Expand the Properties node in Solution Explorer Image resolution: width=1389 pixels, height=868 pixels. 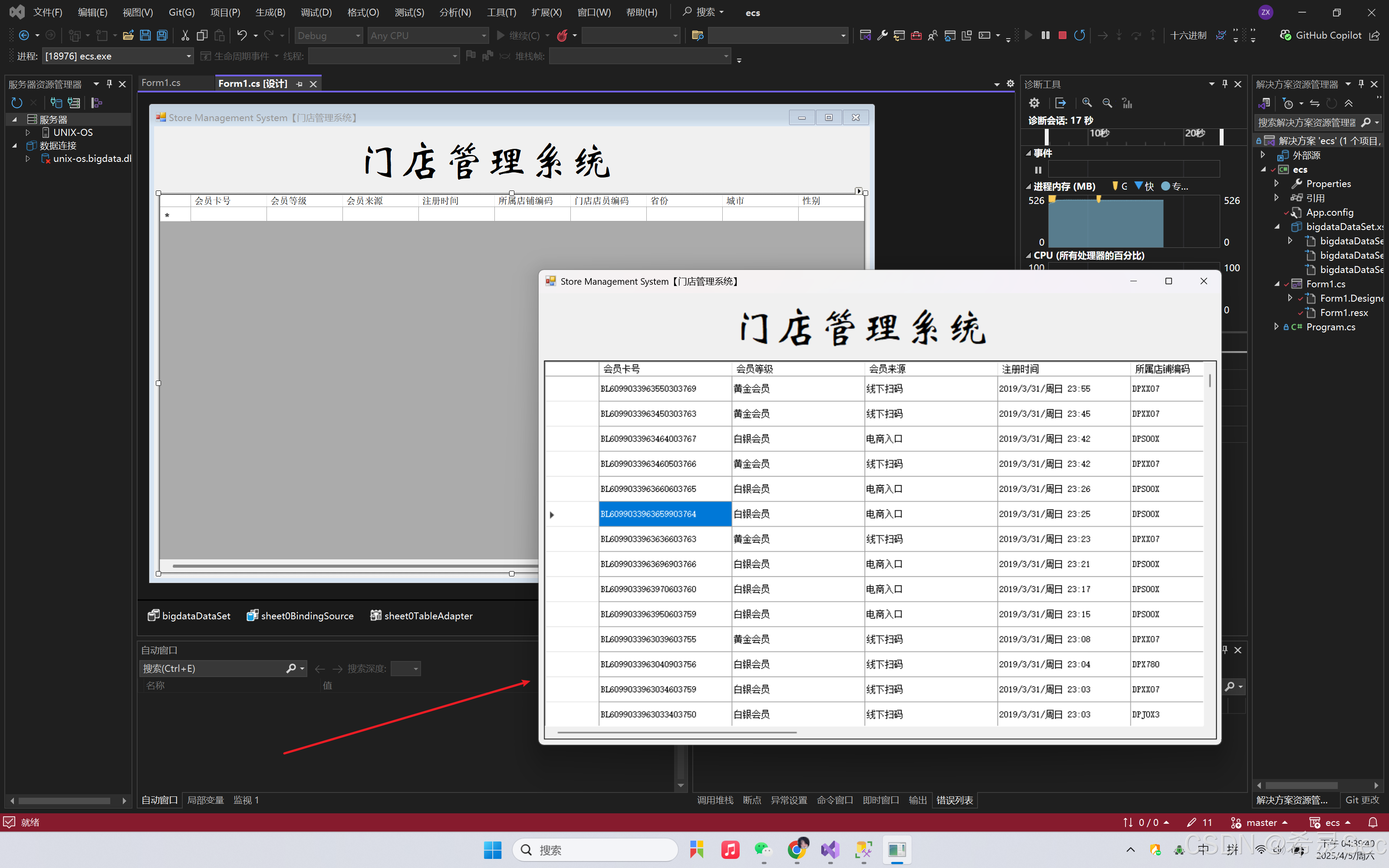(1277, 184)
